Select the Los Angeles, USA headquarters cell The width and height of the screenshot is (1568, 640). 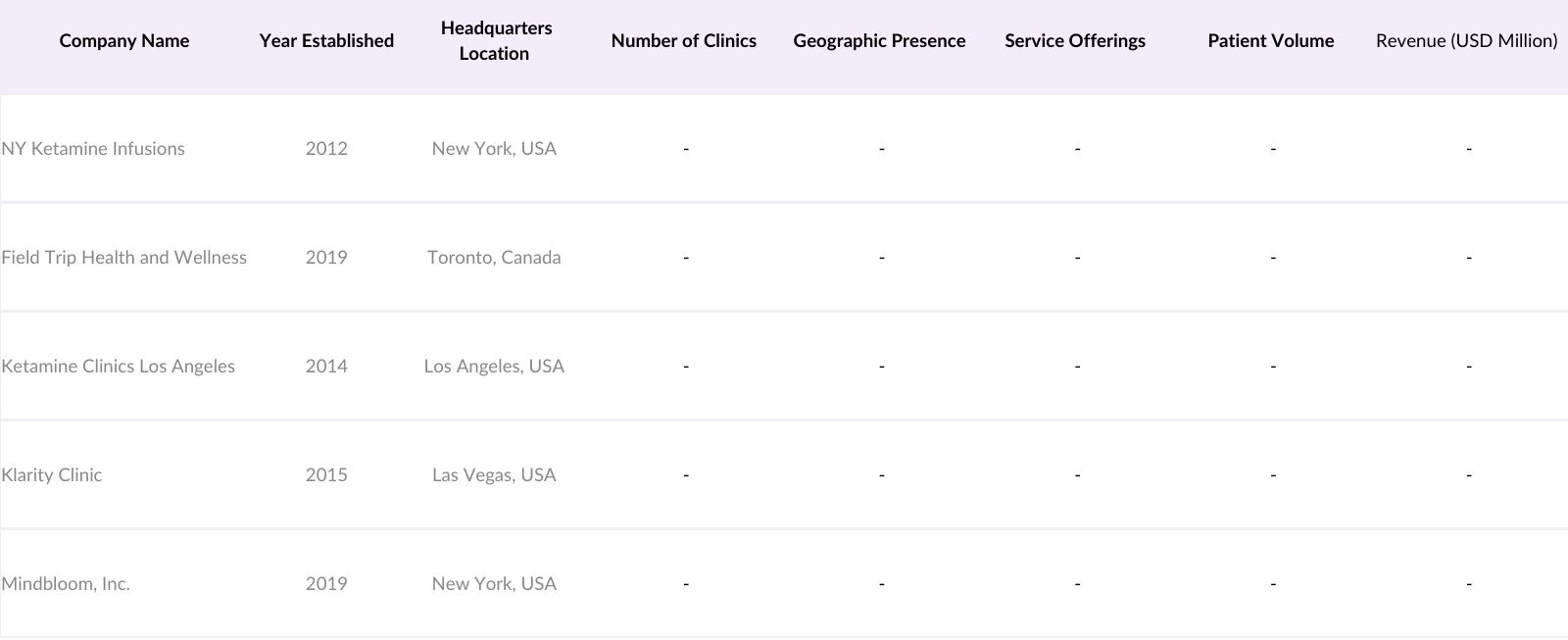pos(494,367)
